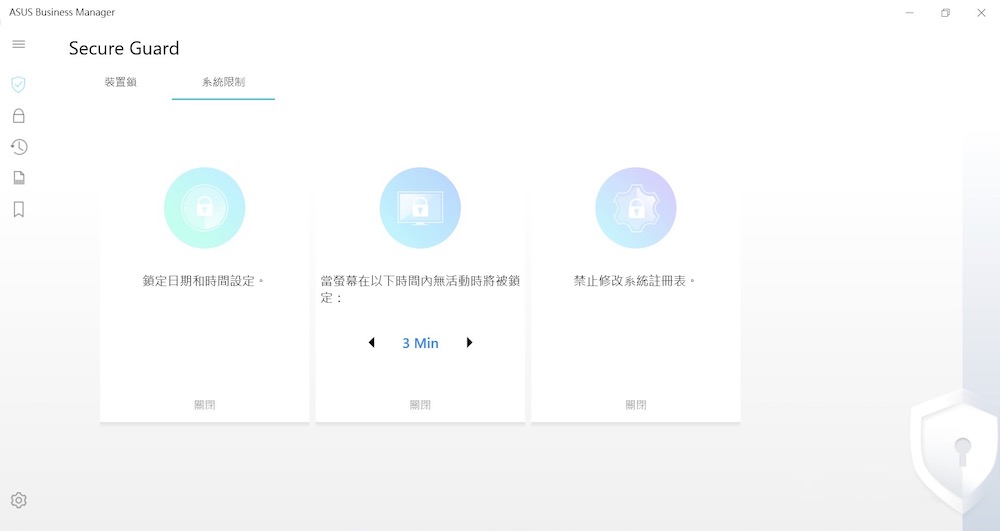Screen dimensions: 1000x531
Task: Open the padlock sidebar section
Action: click(x=18, y=116)
